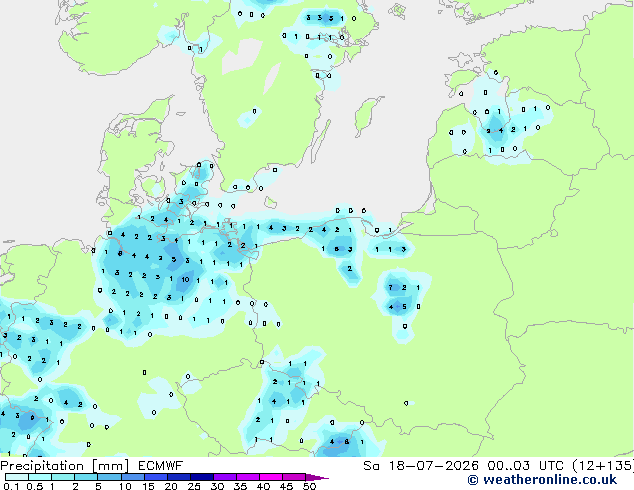634x490 pixels.
Task: Click the legend label '30'
Action: point(217,486)
